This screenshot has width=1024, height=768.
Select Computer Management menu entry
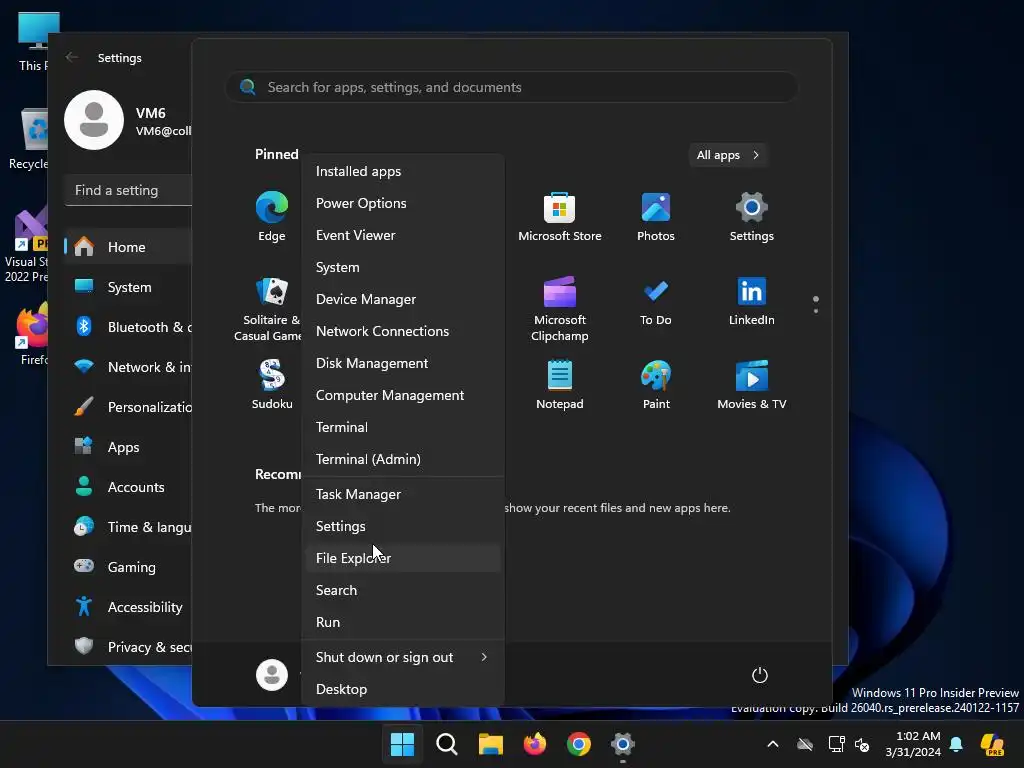click(x=402, y=395)
